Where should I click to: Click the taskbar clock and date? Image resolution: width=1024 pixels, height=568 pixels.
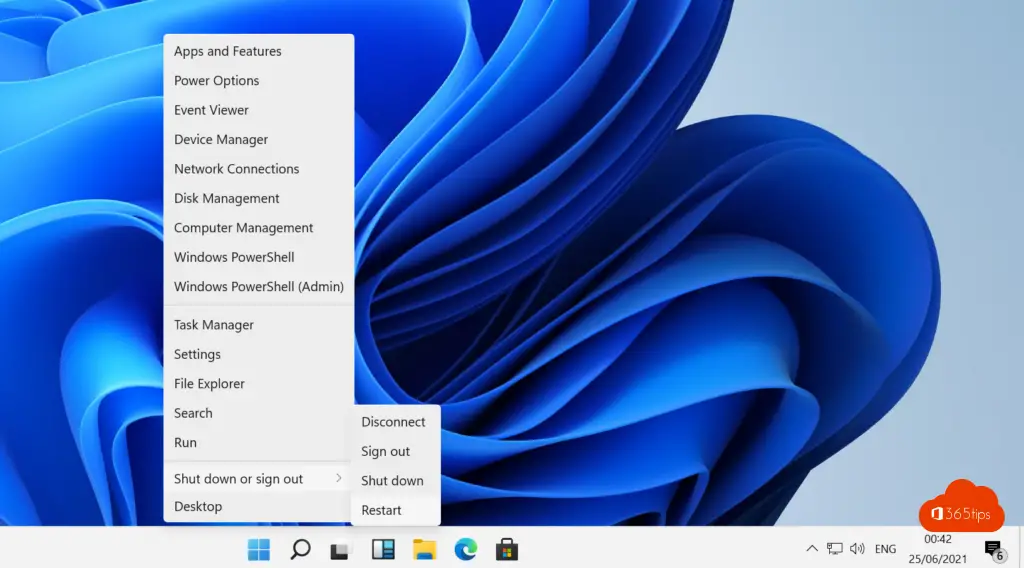[x=938, y=548]
